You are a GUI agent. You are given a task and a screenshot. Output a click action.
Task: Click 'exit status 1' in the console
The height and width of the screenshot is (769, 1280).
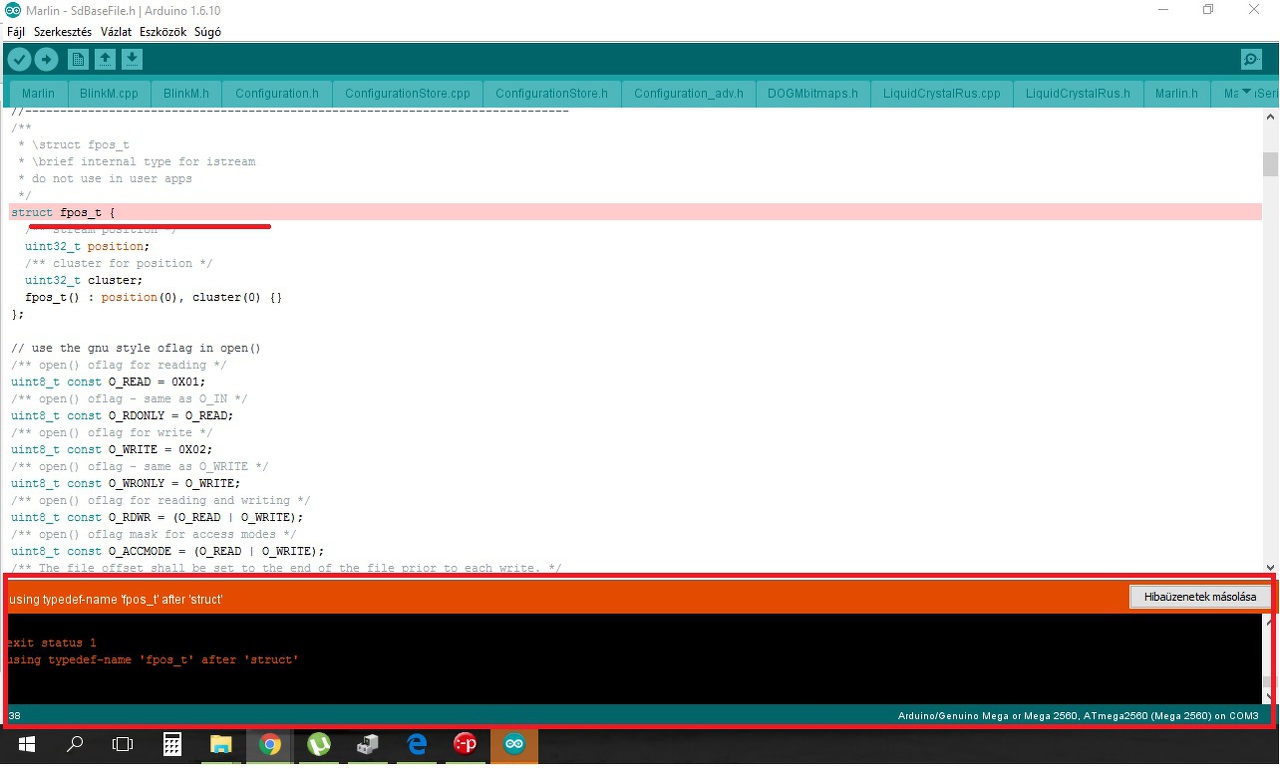coord(52,642)
